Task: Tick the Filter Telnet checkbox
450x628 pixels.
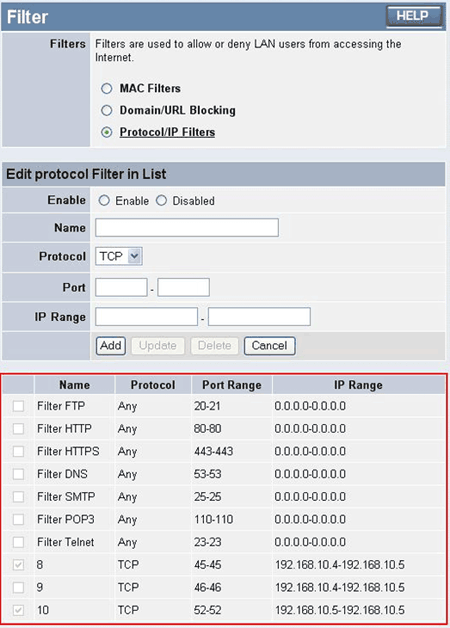Action: pos(18,542)
